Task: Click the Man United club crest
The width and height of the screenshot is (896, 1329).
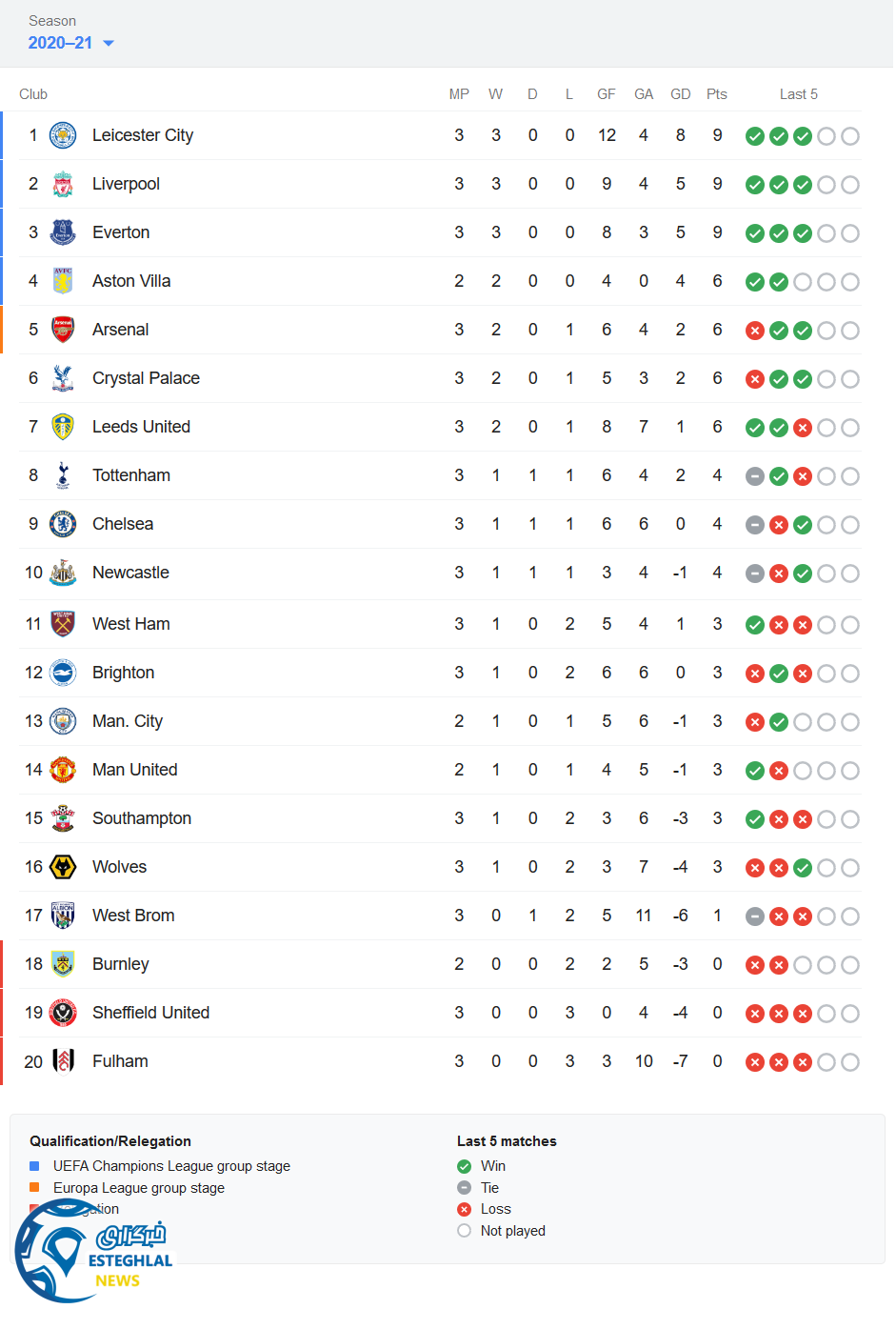Action: click(x=63, y=770)
